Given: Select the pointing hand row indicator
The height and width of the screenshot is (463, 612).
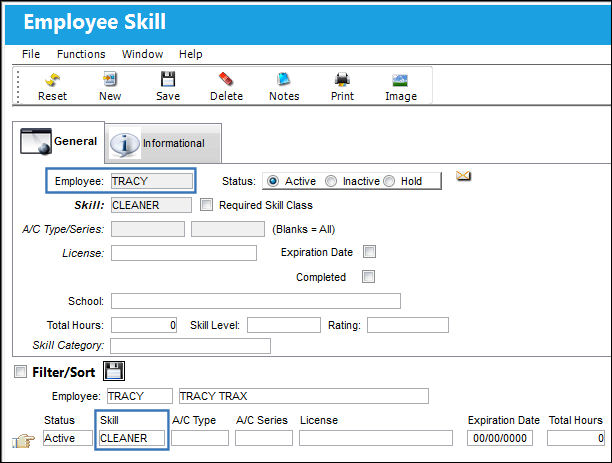Looking at the screenshot, I should point(23,441).
